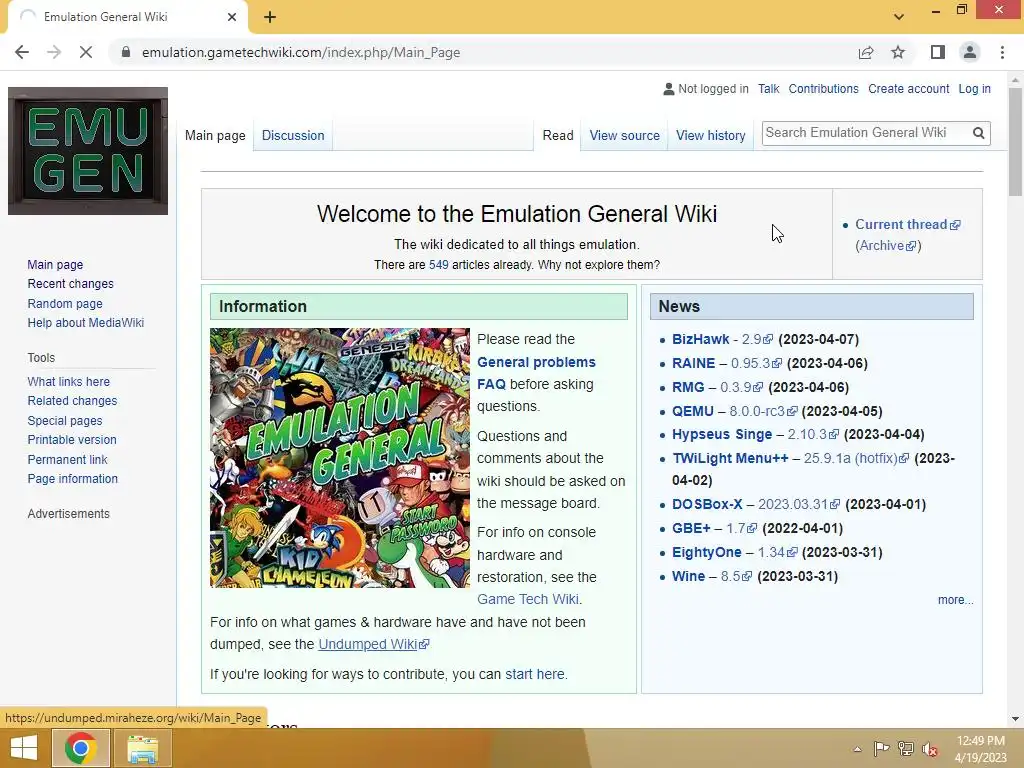Open the DOSBox-X news link
This screenshot has width=1024, height=768.
click(x=707, y=504)
